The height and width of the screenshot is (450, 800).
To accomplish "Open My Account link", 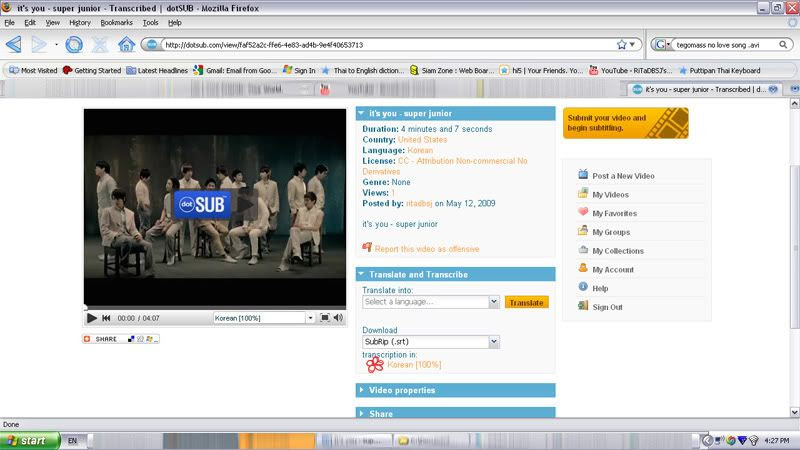I will click(613, 270).
